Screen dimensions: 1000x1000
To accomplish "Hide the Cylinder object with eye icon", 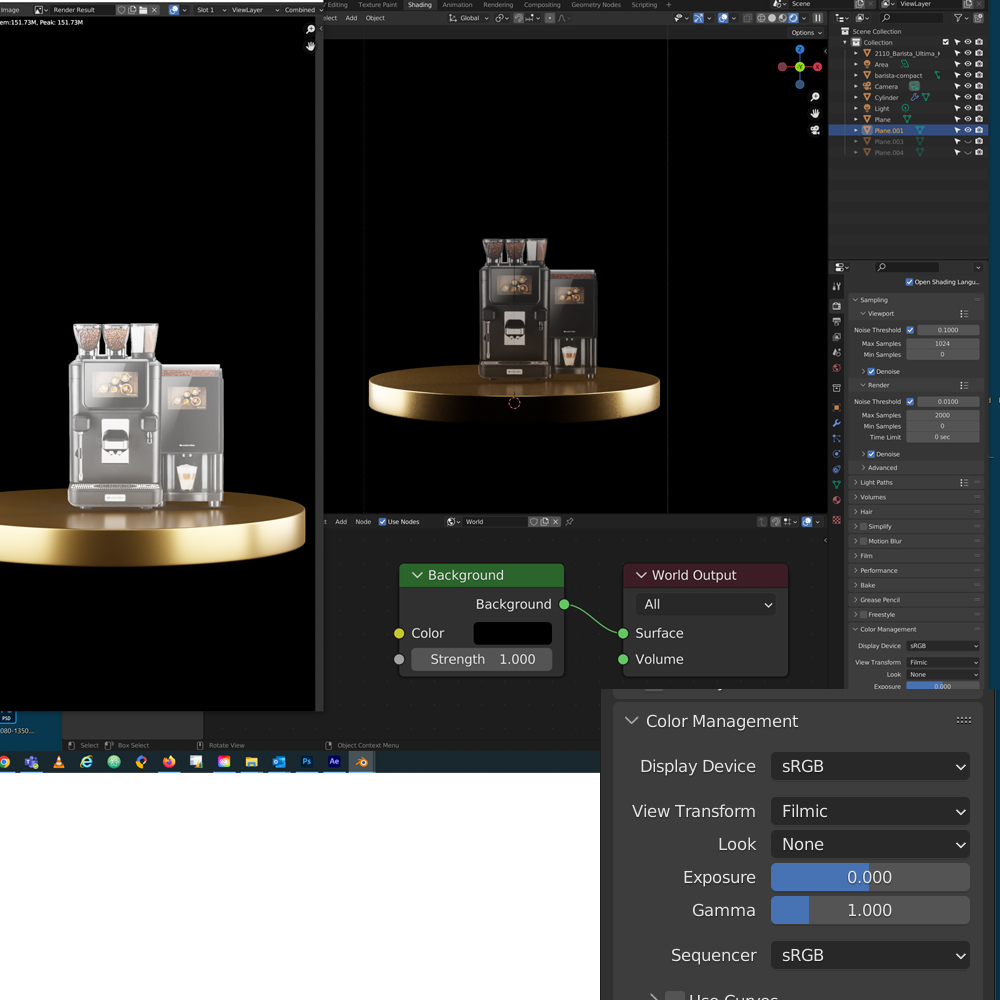I will pyautogui.click(x=967, y=97).
